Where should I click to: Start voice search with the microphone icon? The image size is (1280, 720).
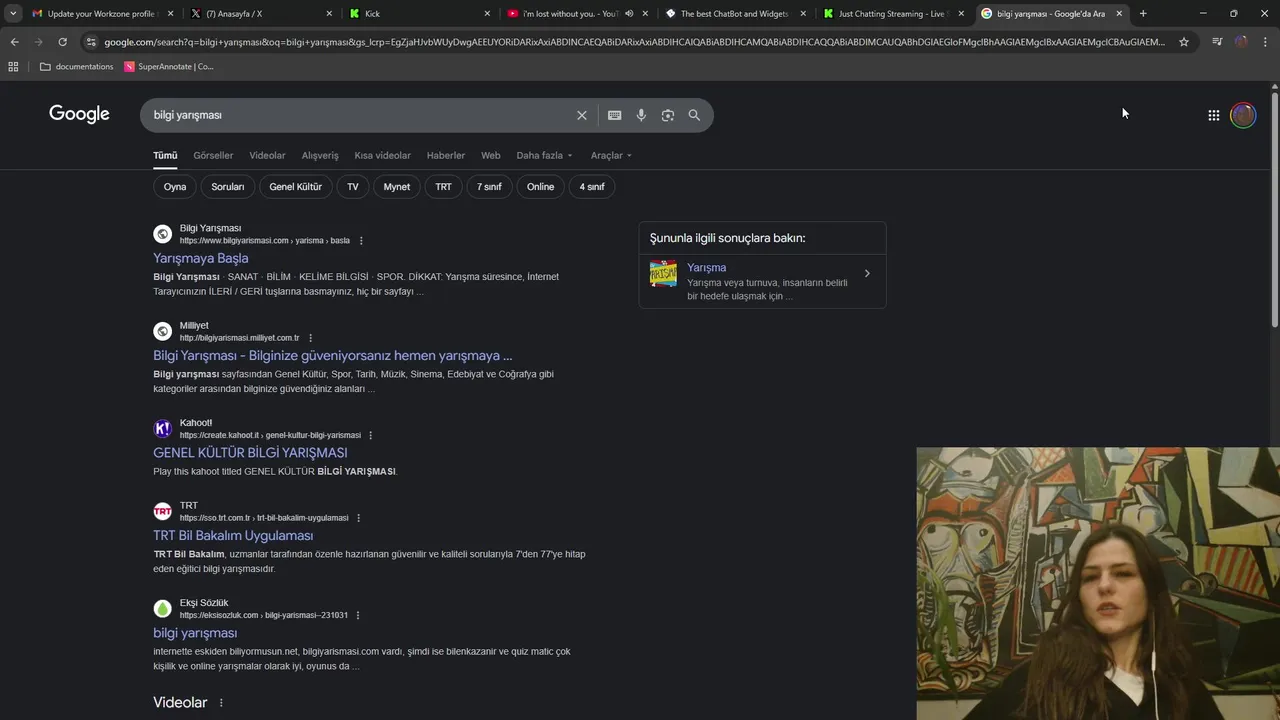(x=641, y=115)
